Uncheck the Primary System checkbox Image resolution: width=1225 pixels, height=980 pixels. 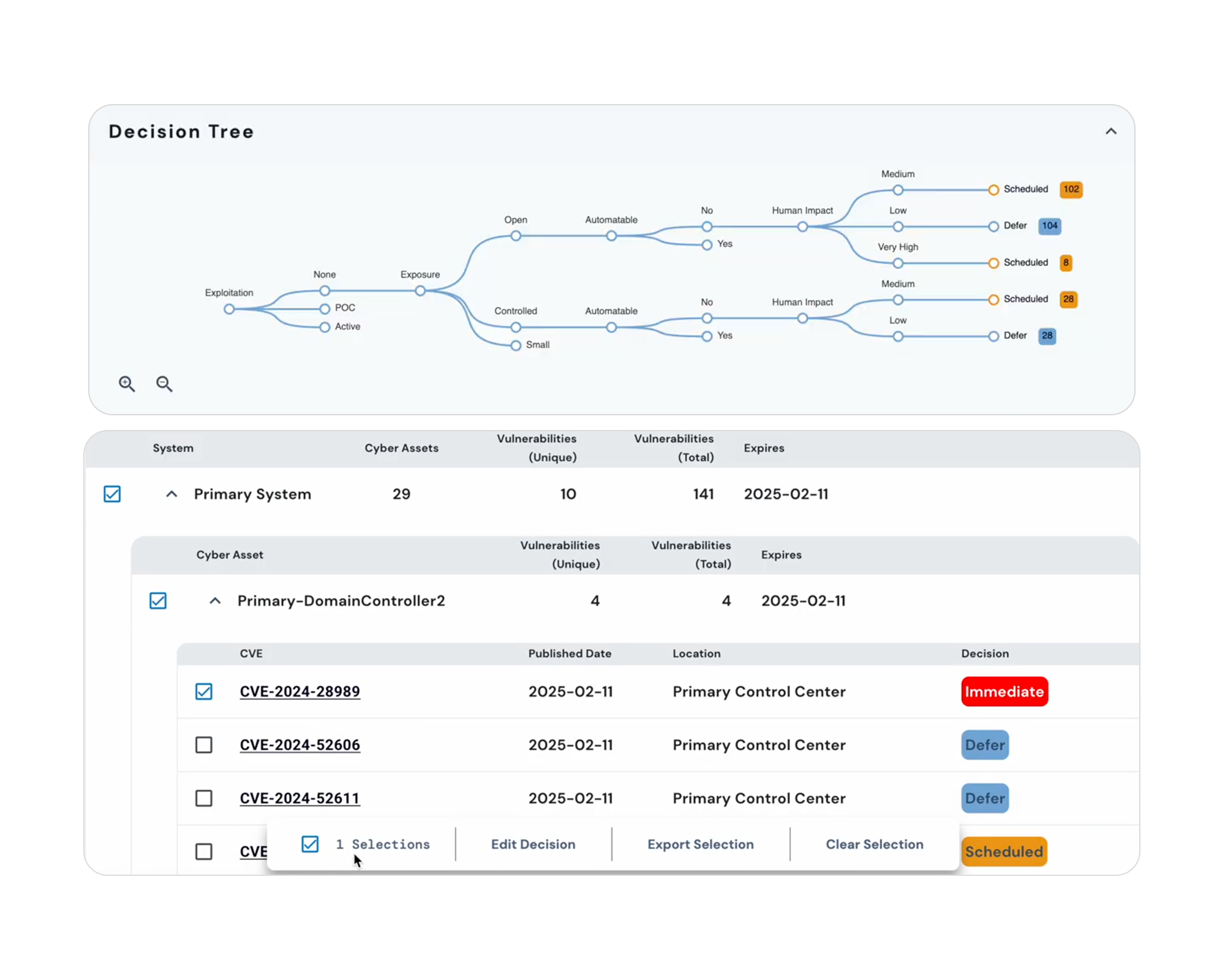[112, 494]
